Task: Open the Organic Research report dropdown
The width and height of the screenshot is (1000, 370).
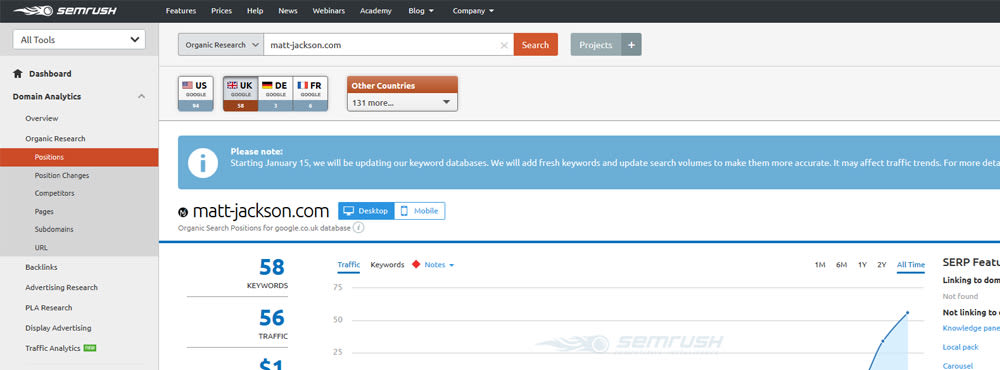Action: [221, 45]
